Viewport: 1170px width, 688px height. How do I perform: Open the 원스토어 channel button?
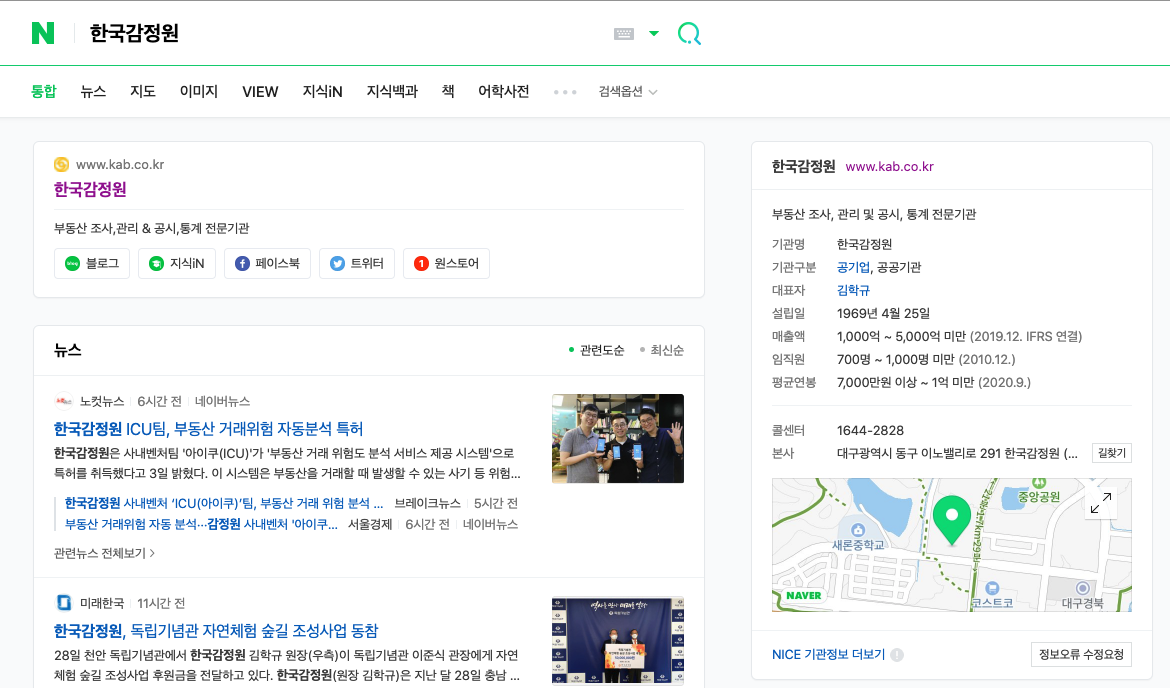(x=446, y=263)
